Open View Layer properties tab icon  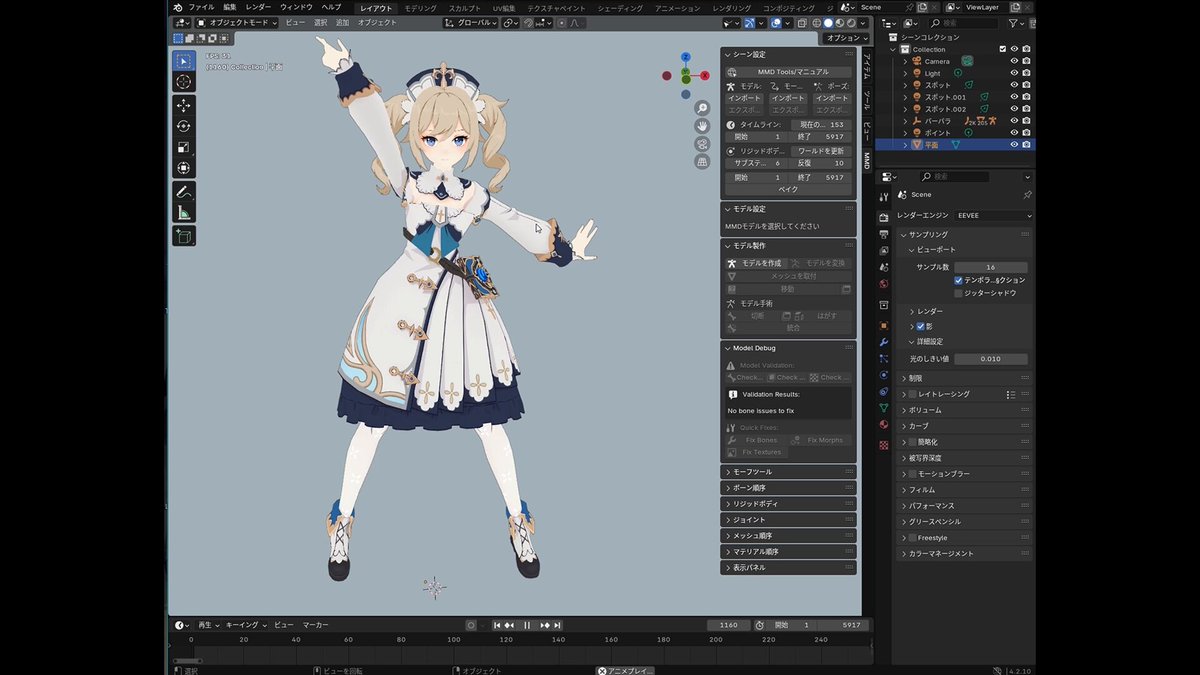884,251
